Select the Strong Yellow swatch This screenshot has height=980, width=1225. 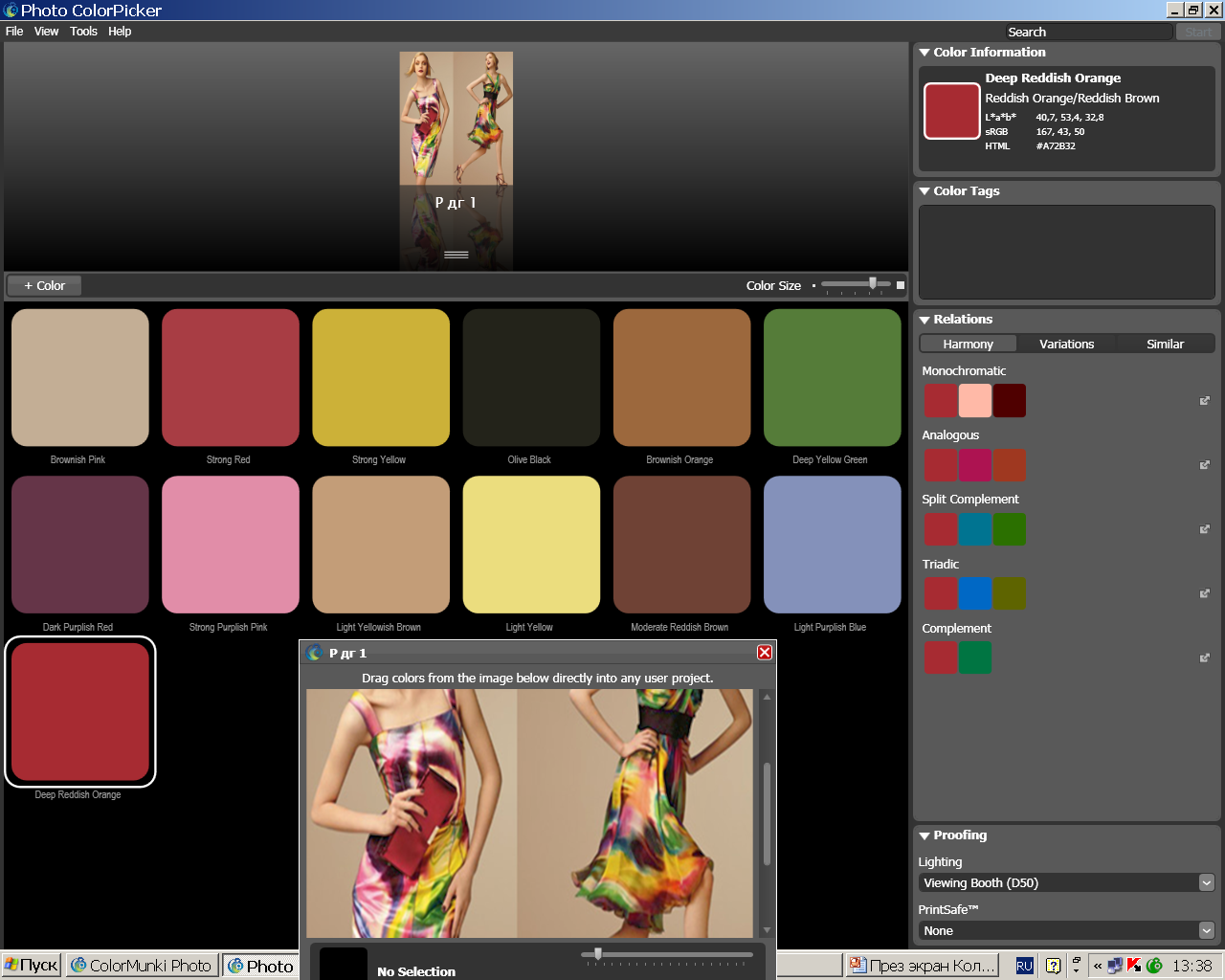[381, 377]
